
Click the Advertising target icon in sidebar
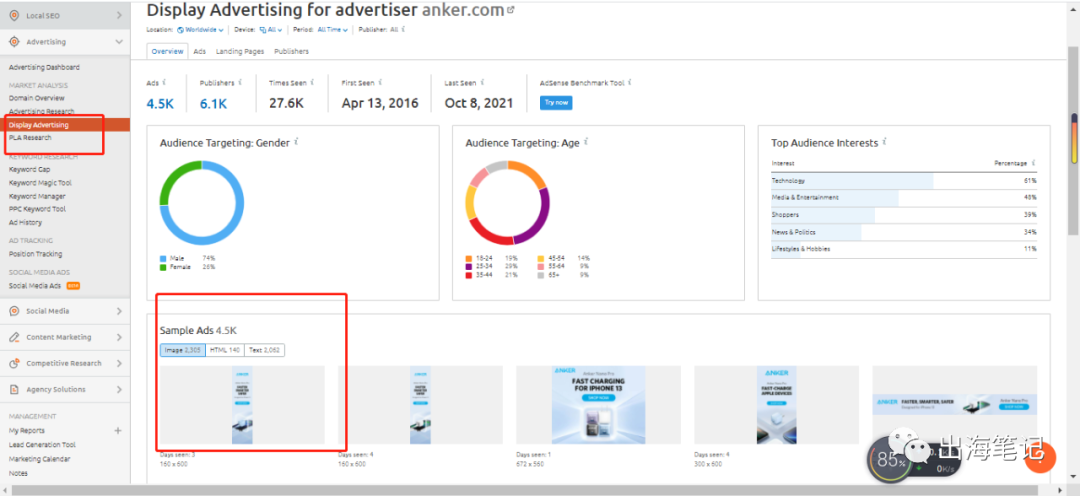(x=14, y=42)
